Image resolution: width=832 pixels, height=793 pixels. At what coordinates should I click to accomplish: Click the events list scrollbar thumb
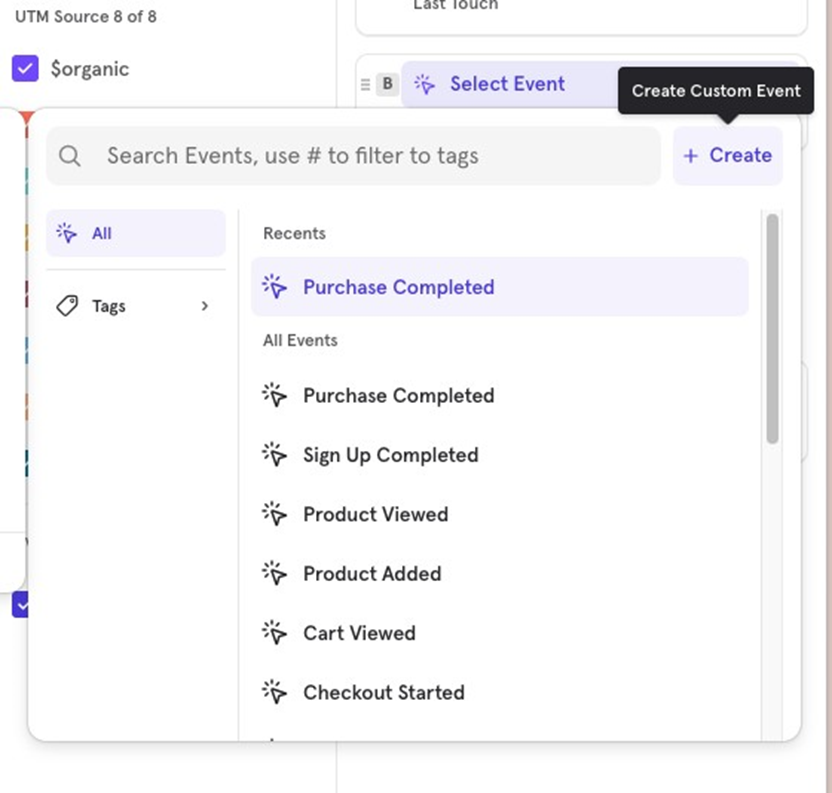pos(772,330)
